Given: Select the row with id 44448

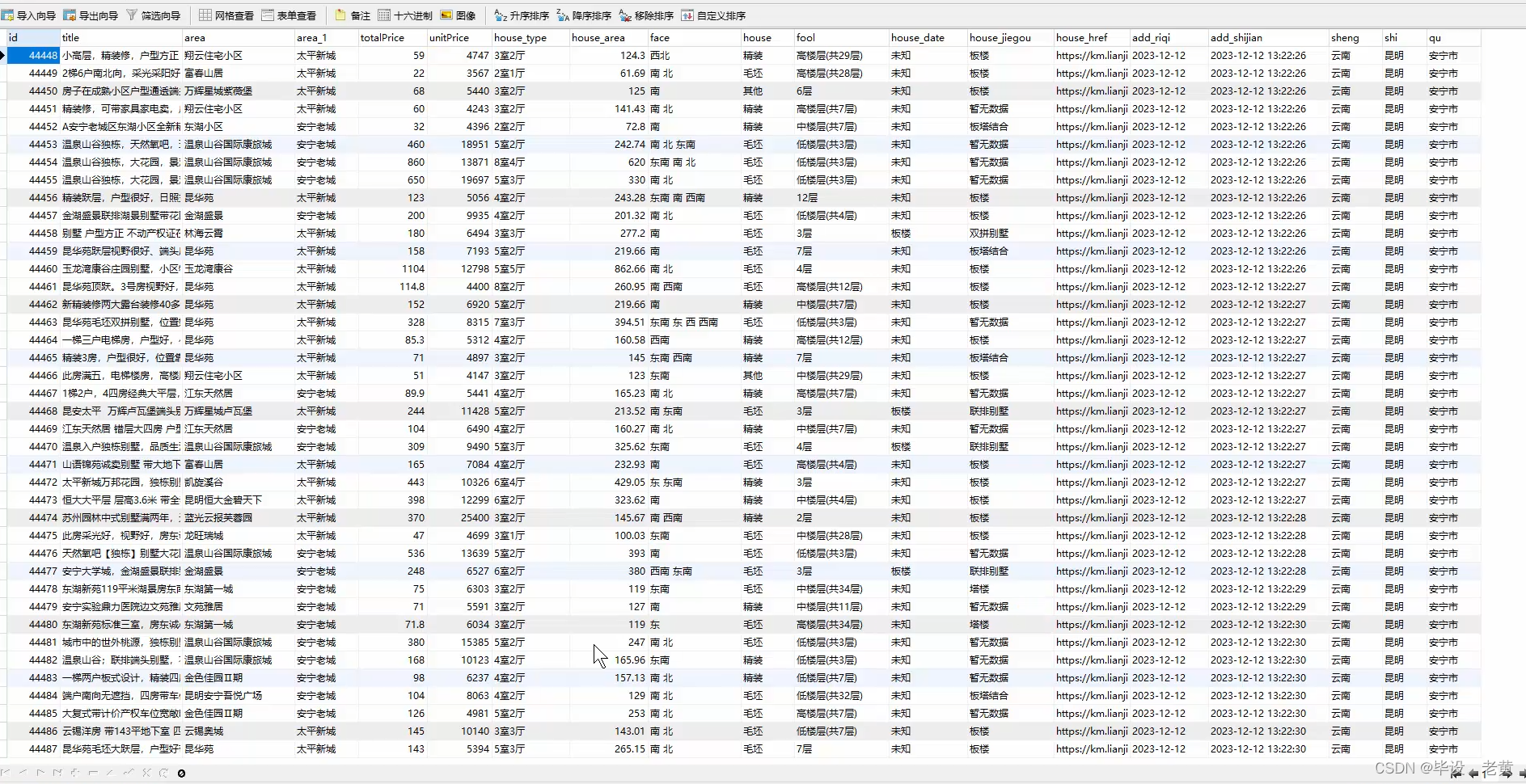Looking at the screenshot, I should click(744, 56).
